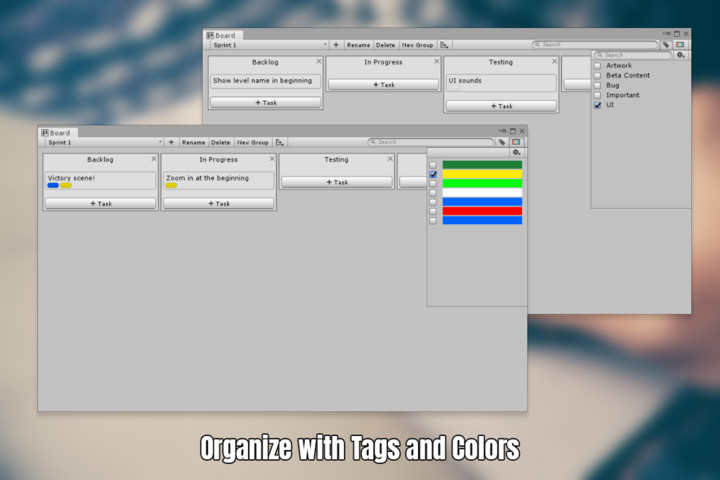The height and width of the screenshot is (480, 720).
Task: Enable the Bug tag checkbox
Action: 597,85
